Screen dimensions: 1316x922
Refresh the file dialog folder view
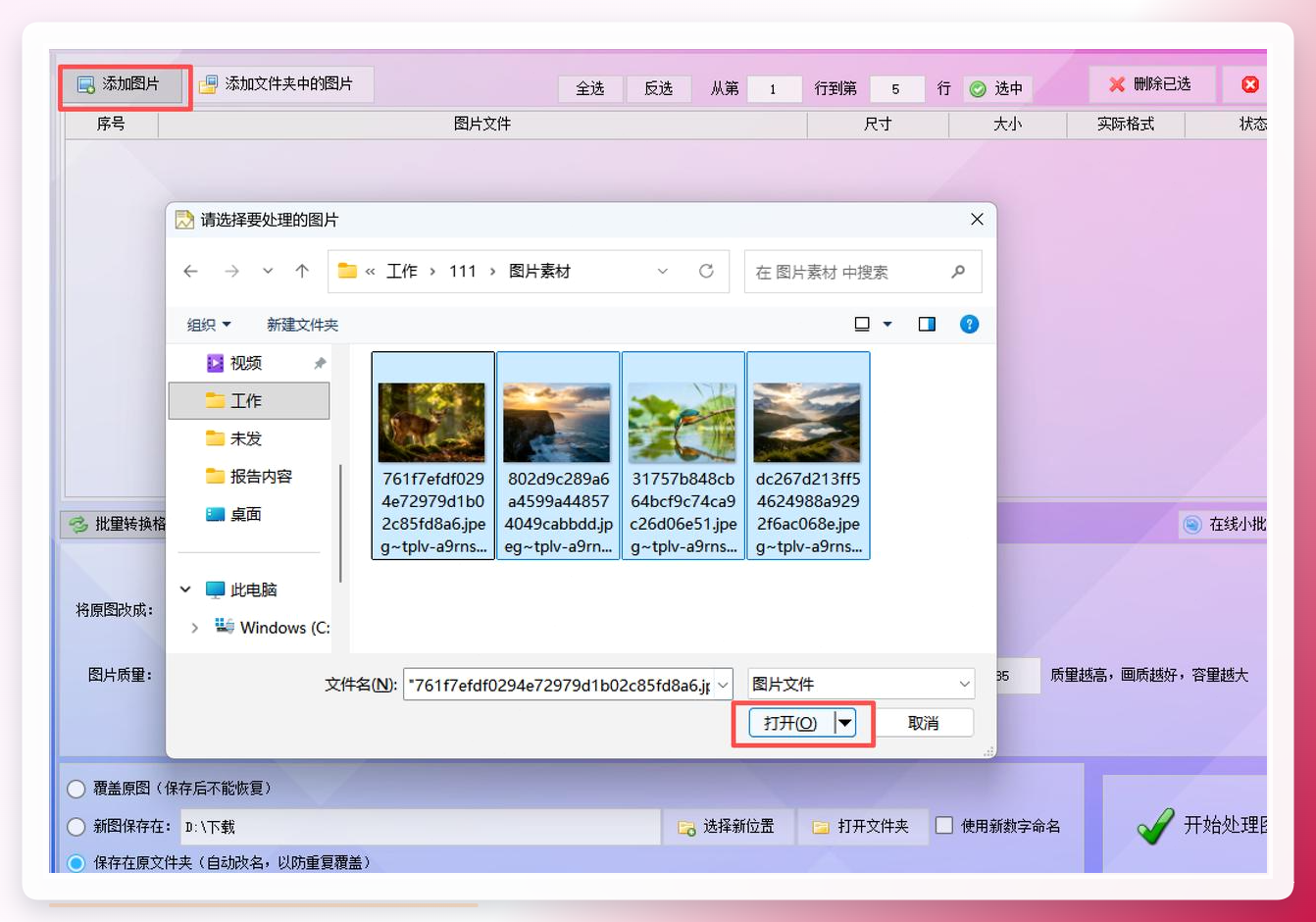(x=706, y=272)
